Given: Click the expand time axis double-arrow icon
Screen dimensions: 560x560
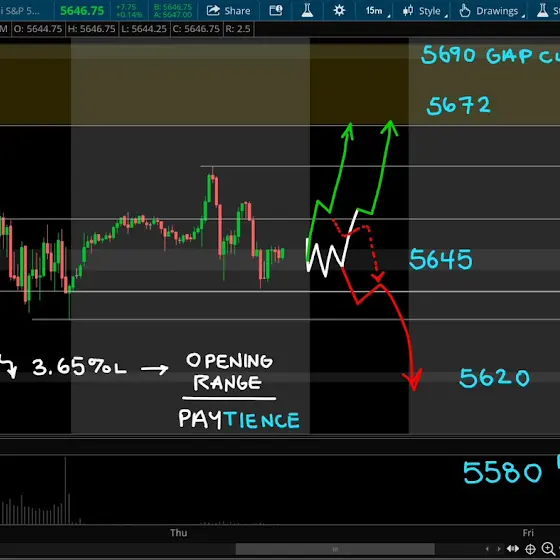Looking at the screenshot, I should pyautogui.click(x=513, y=549).
